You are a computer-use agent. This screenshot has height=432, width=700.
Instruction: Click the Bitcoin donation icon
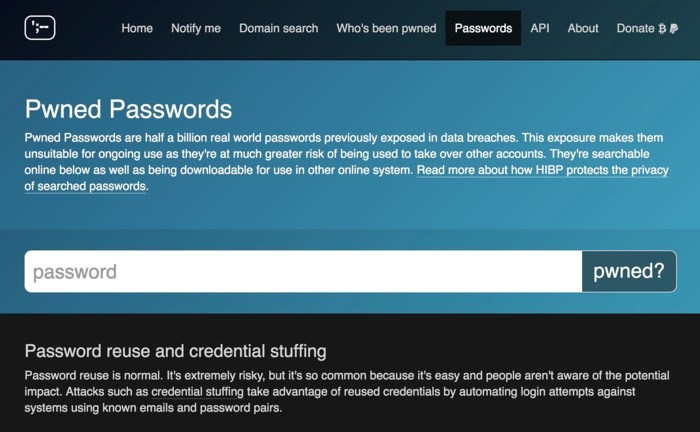661,28
